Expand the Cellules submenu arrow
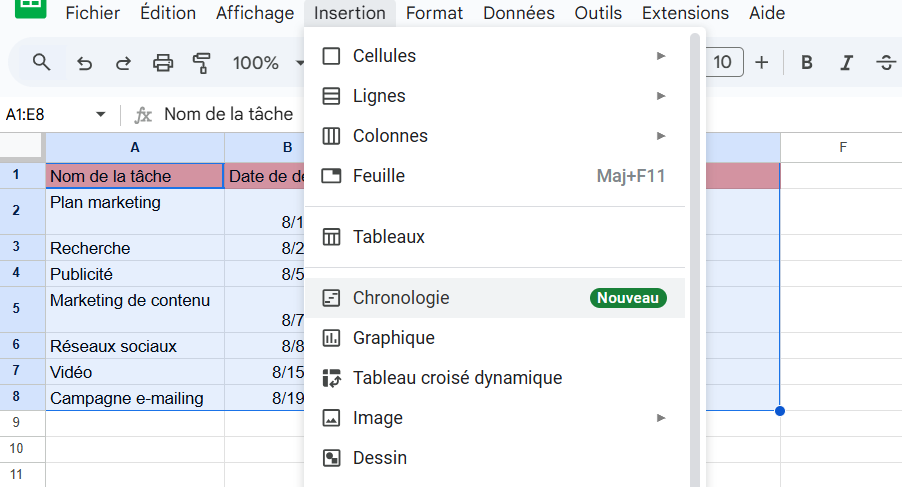This screenshot has width=902, height=487. (661, 56)
